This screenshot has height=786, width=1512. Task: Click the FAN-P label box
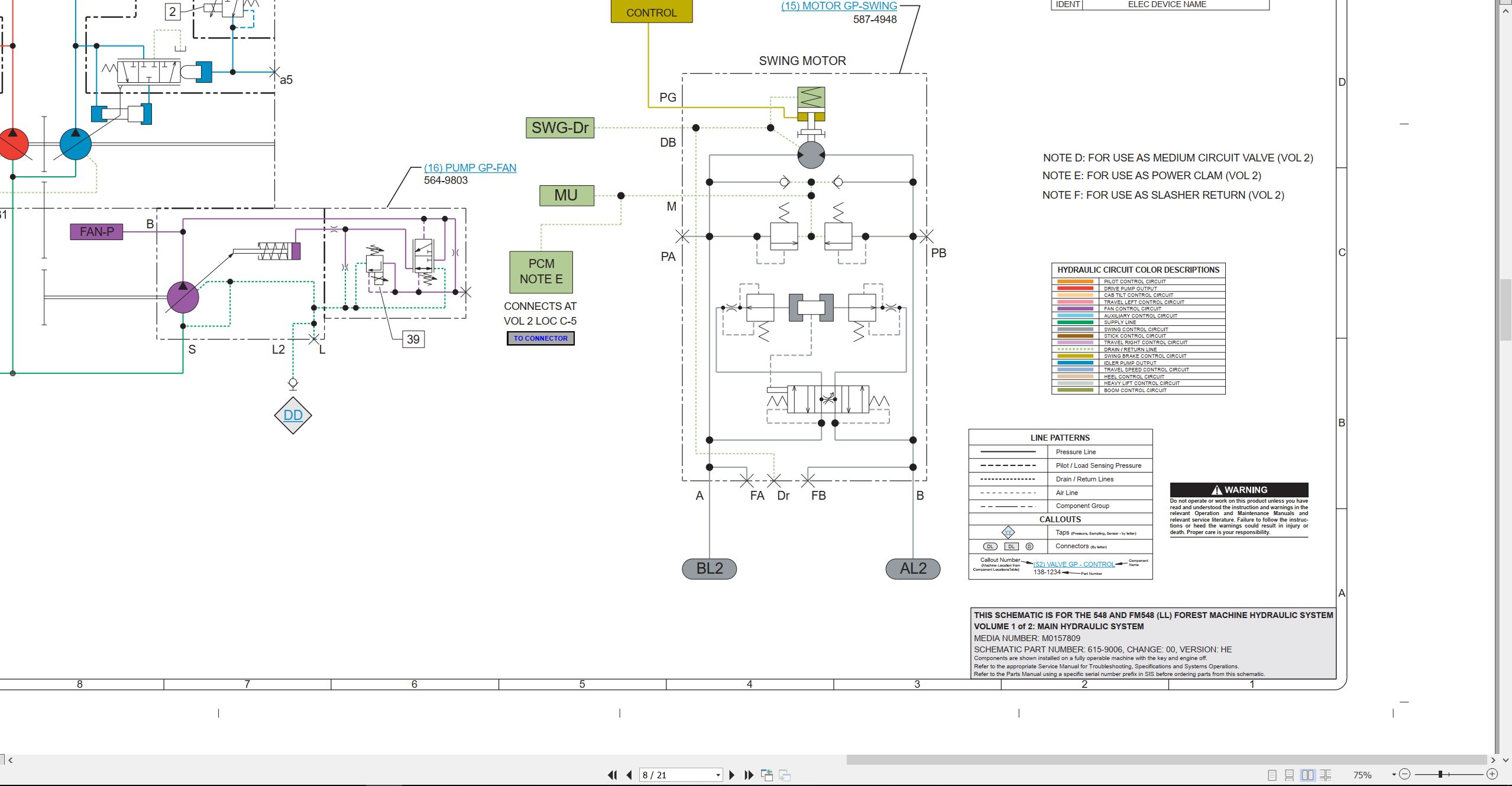pyautogui.click(x=97, y=232)
